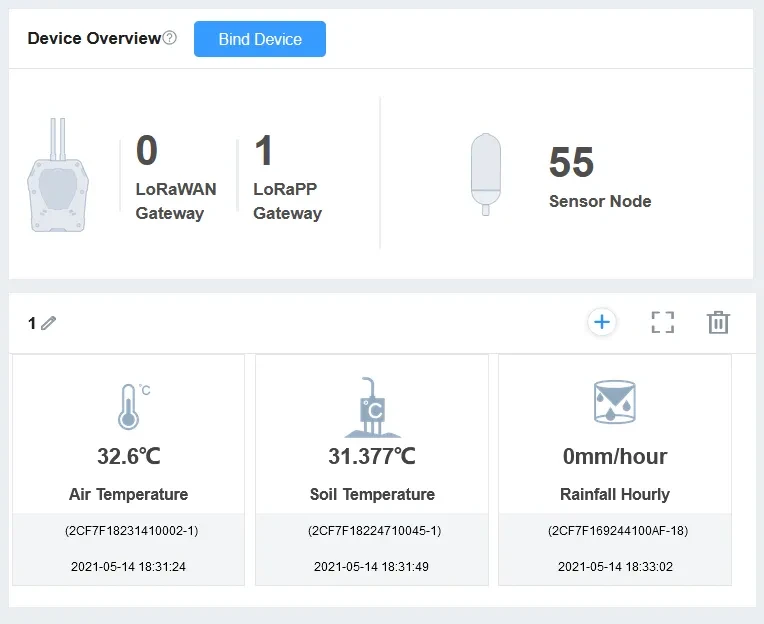Delete the dashboard using the trash icon
The image size is (764, 624).
pyautogui.click(x=718, y=322)
